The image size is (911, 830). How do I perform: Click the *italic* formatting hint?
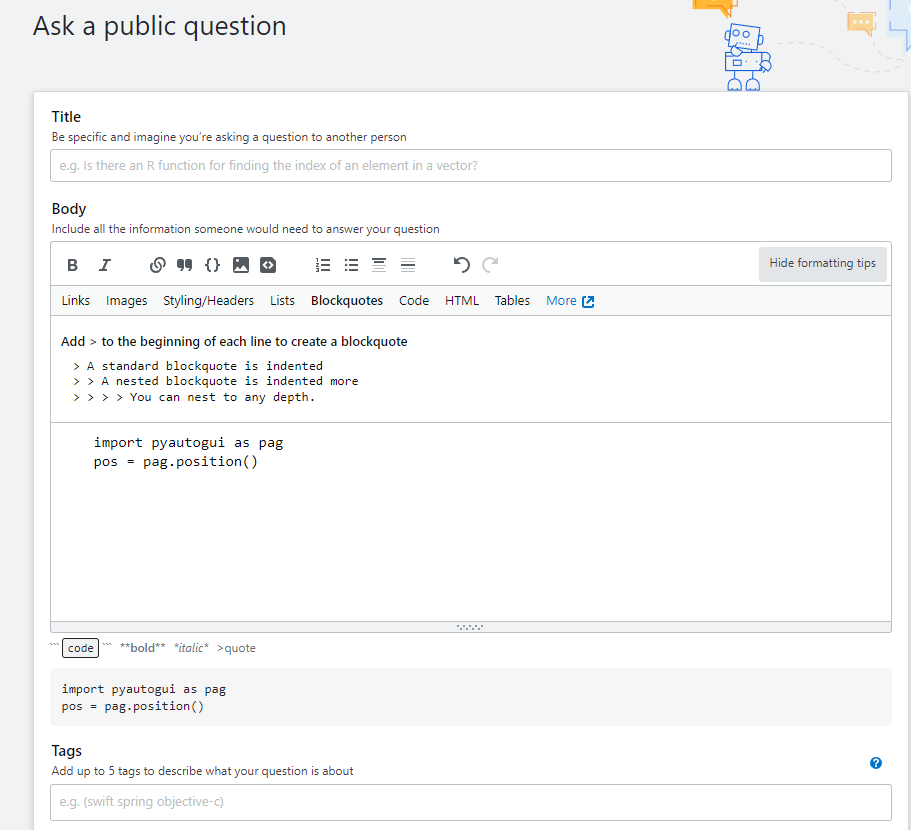(x=191, y=648)
